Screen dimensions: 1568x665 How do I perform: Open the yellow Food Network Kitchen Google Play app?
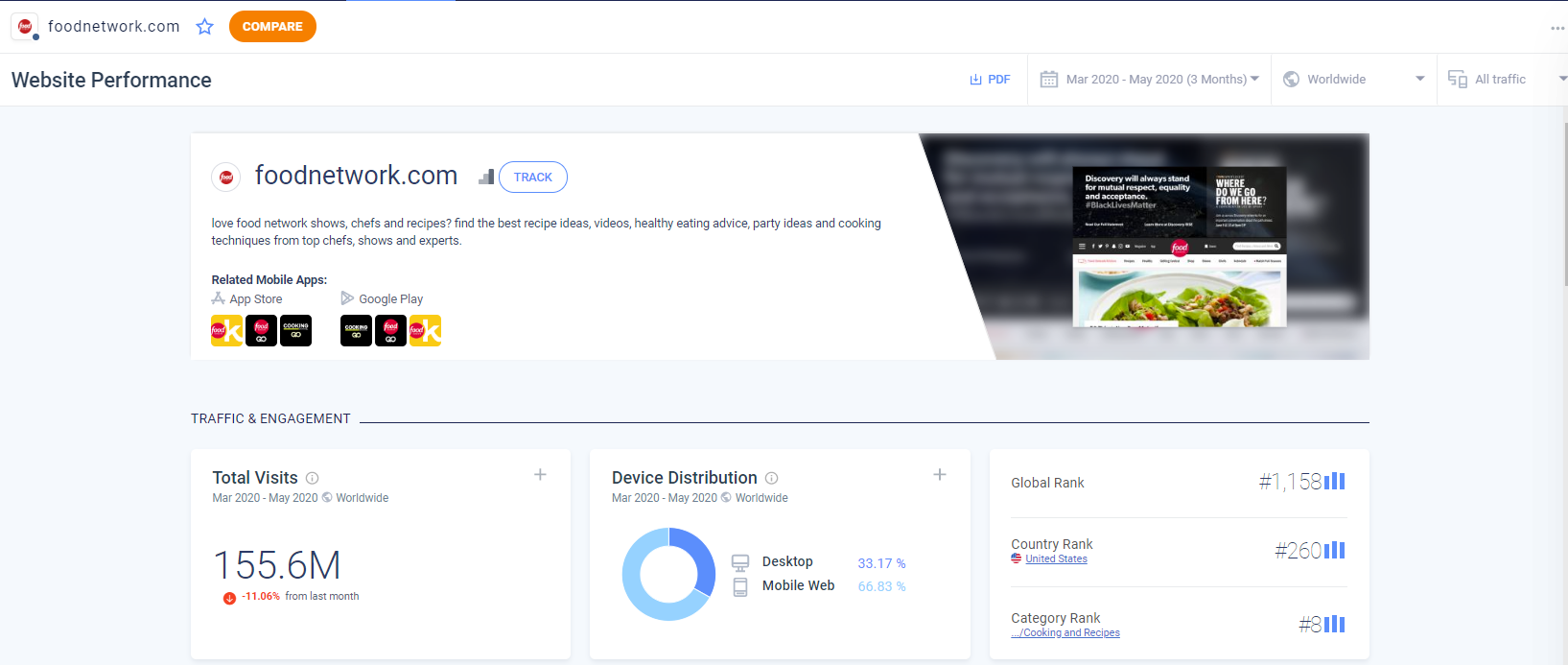[x=425, y=331]
